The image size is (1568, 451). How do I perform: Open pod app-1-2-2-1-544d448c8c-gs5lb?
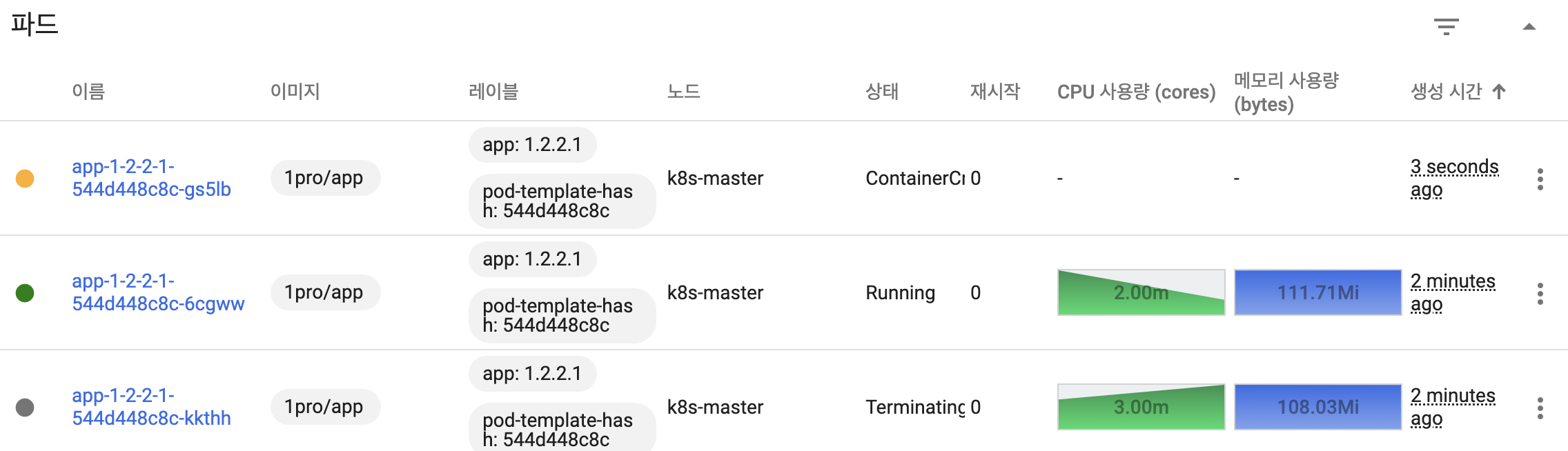(151, 178)
